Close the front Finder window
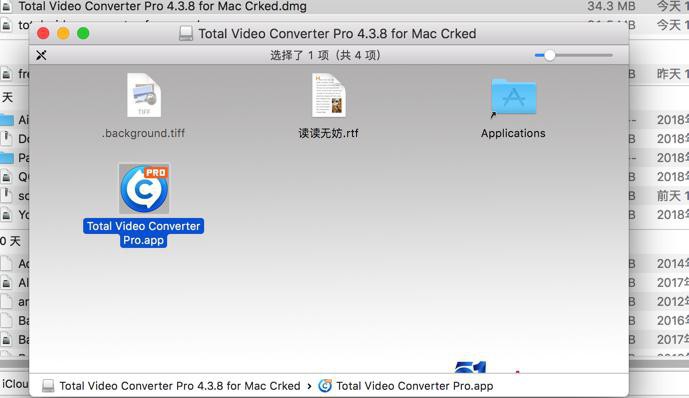Viewport: 689px width, 398px height. (x=43, y=33)
